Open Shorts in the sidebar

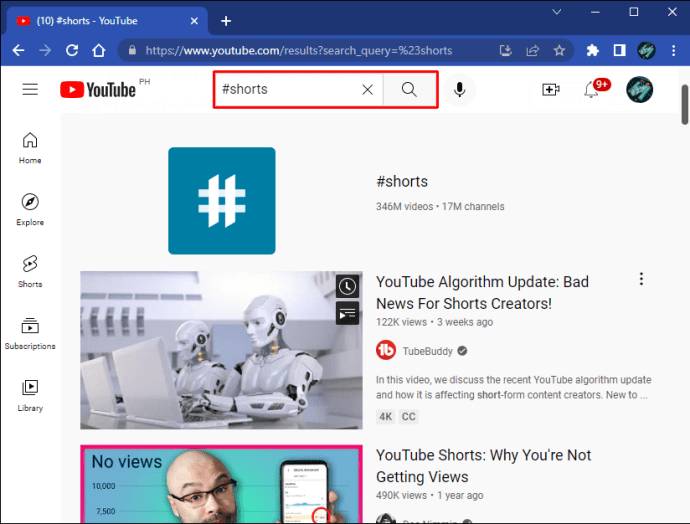pos(30,271)
